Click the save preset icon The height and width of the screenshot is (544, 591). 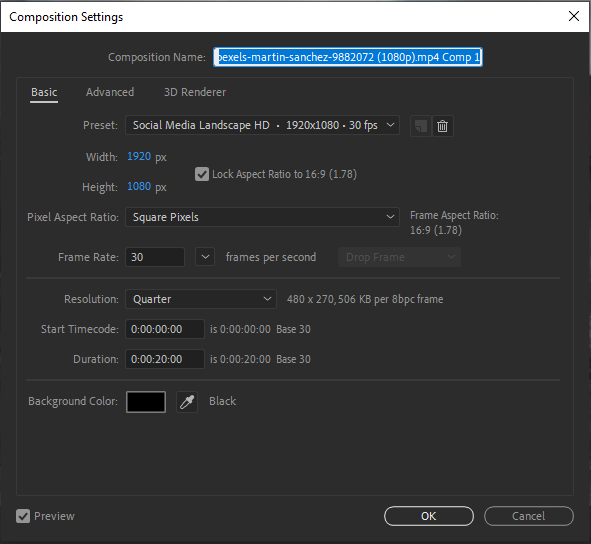[x=421, y=126]
